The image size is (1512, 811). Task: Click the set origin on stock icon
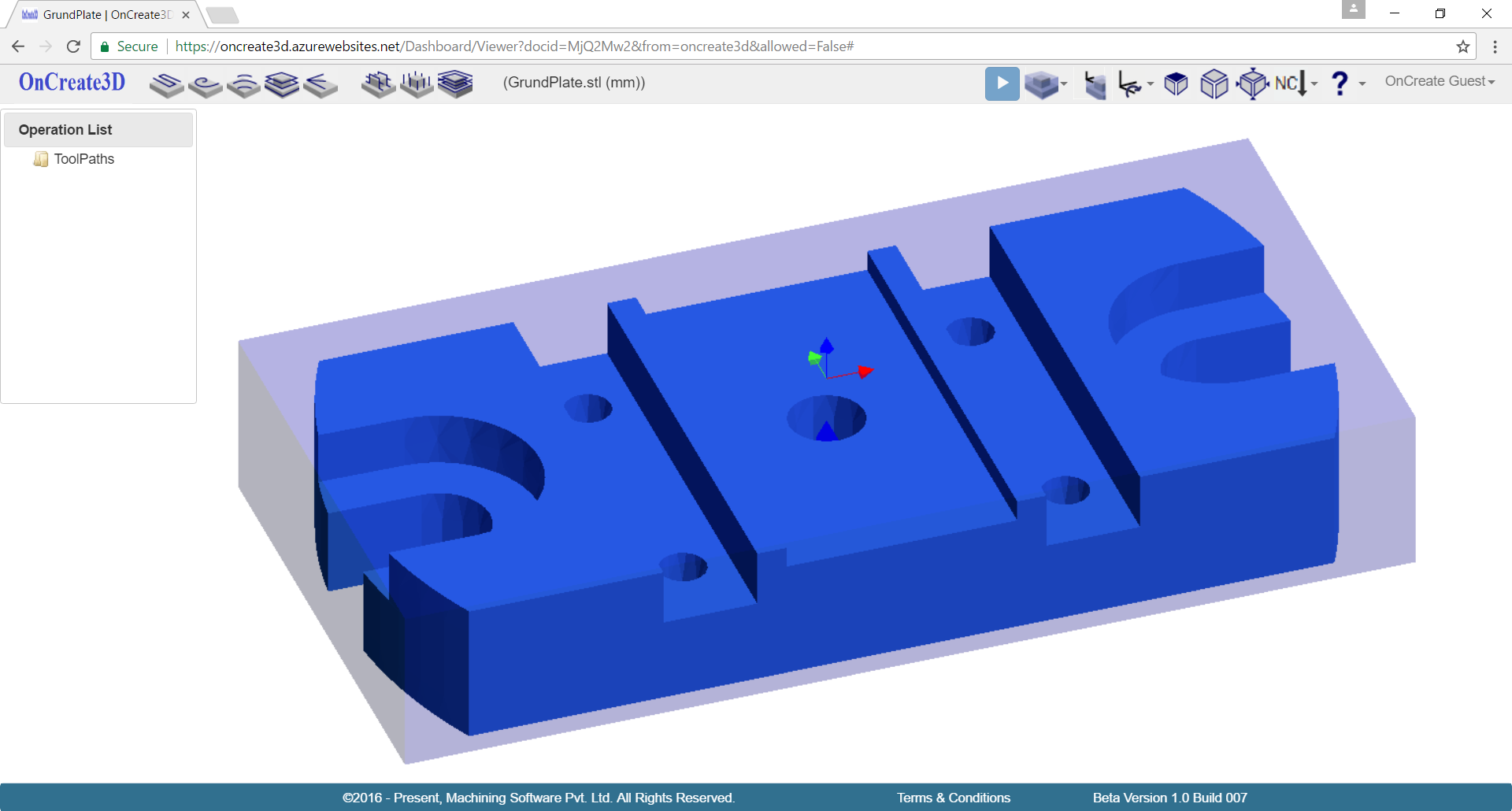1095,83
